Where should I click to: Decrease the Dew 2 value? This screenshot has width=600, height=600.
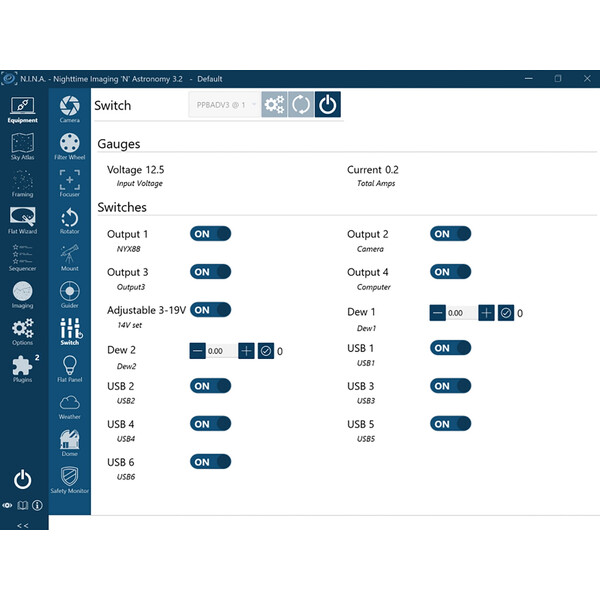coord(197,351)
